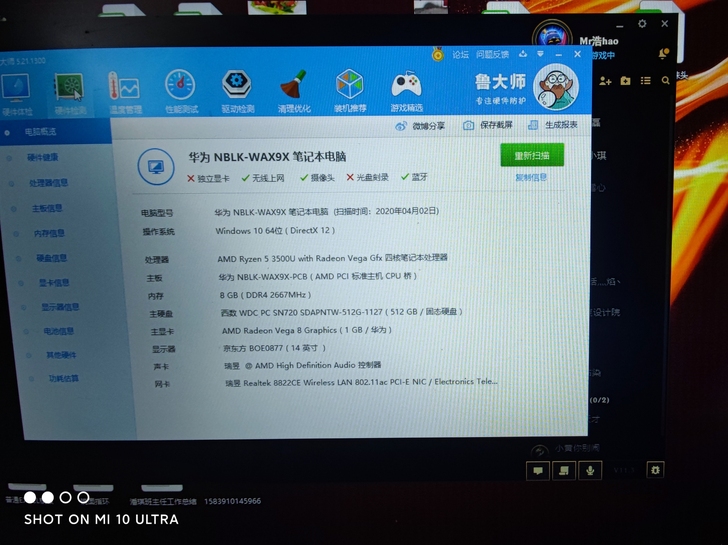Click 保存截屏 to save screenshot

click(x=488, y=125)
